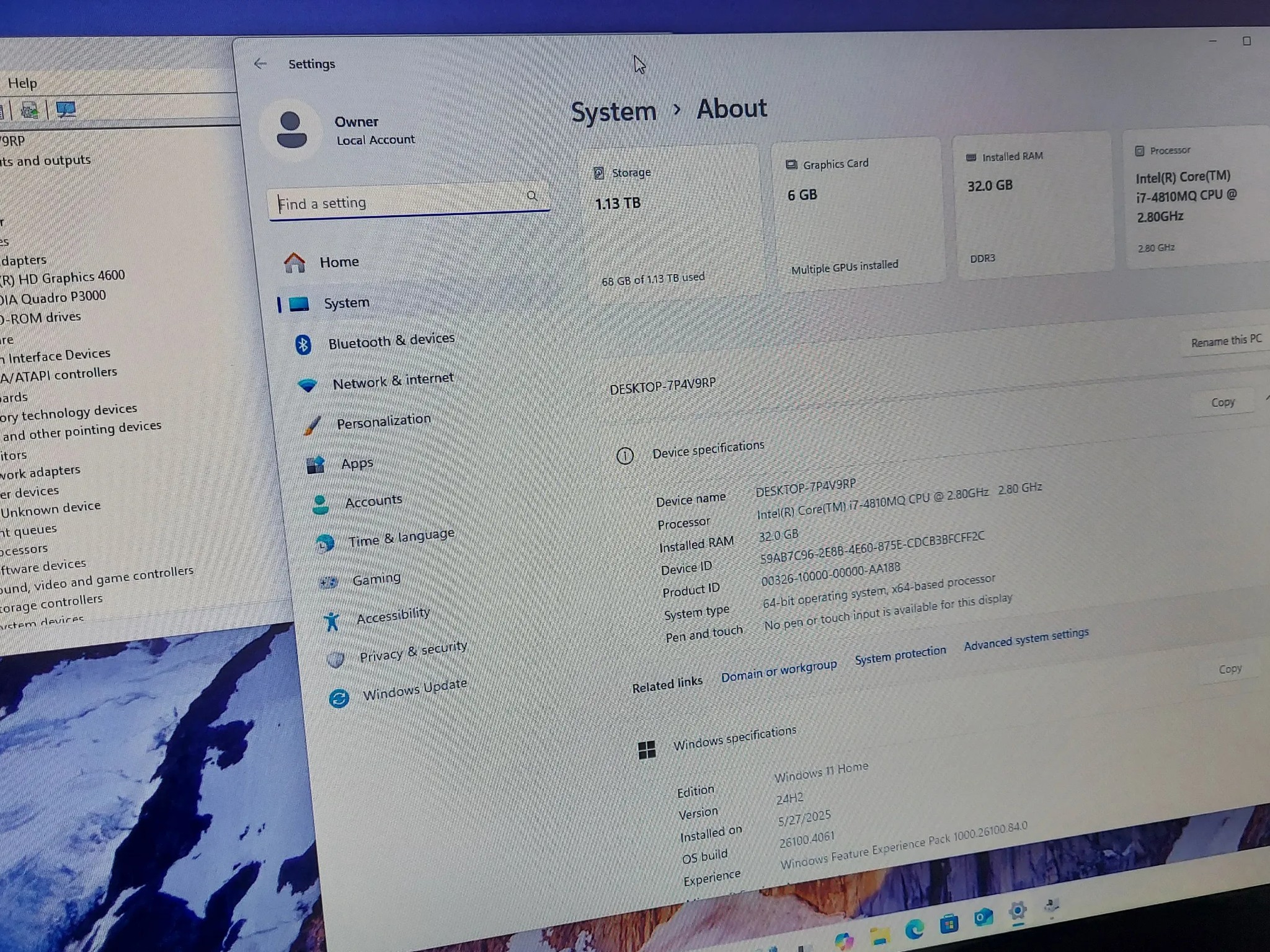Go to Network & internet settings
1270x952 pixels.
click(x=393, y=381)
